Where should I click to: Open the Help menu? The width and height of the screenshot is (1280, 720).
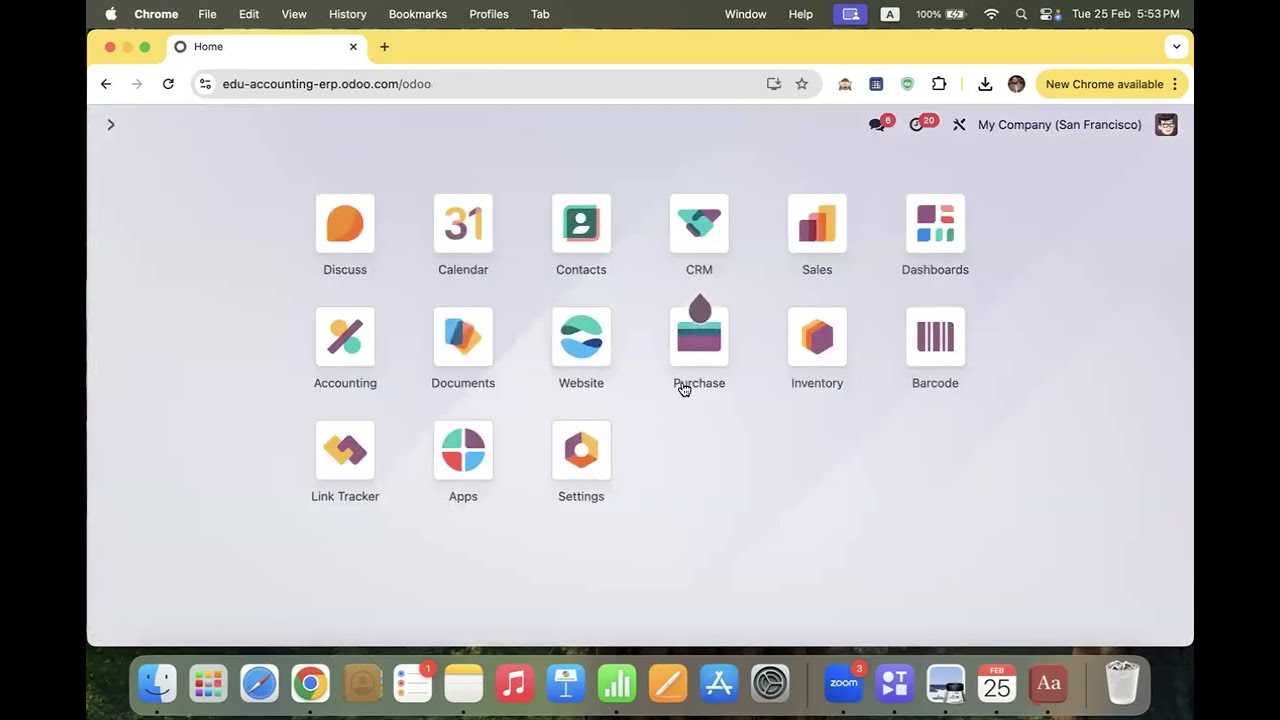(801, 14)
